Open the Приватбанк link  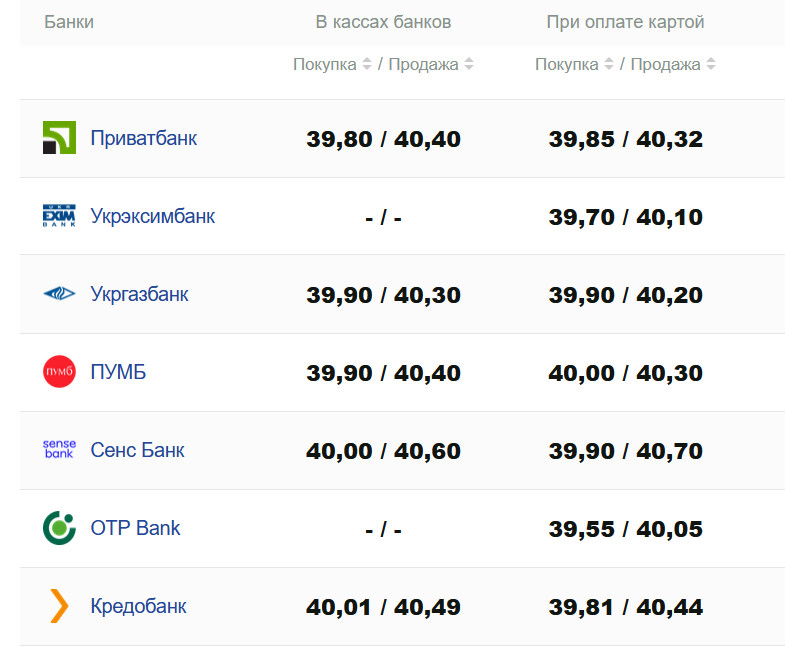tap(143, 138)
